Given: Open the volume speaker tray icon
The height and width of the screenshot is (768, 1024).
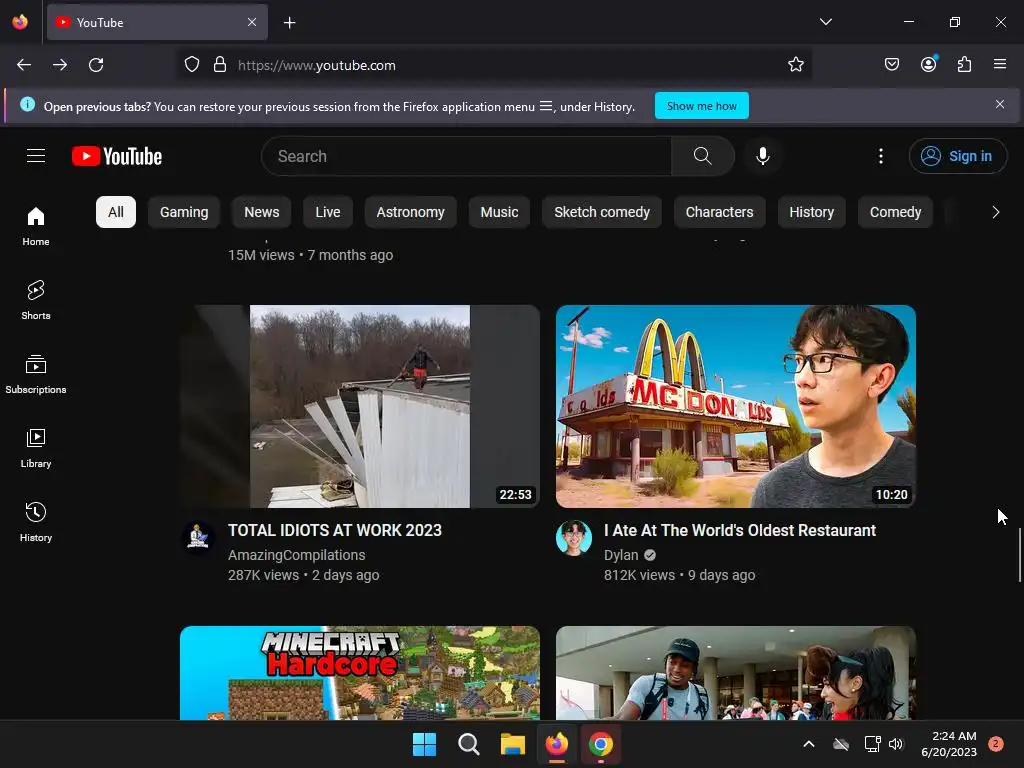Looking at the screenshot, I should 896,744.
